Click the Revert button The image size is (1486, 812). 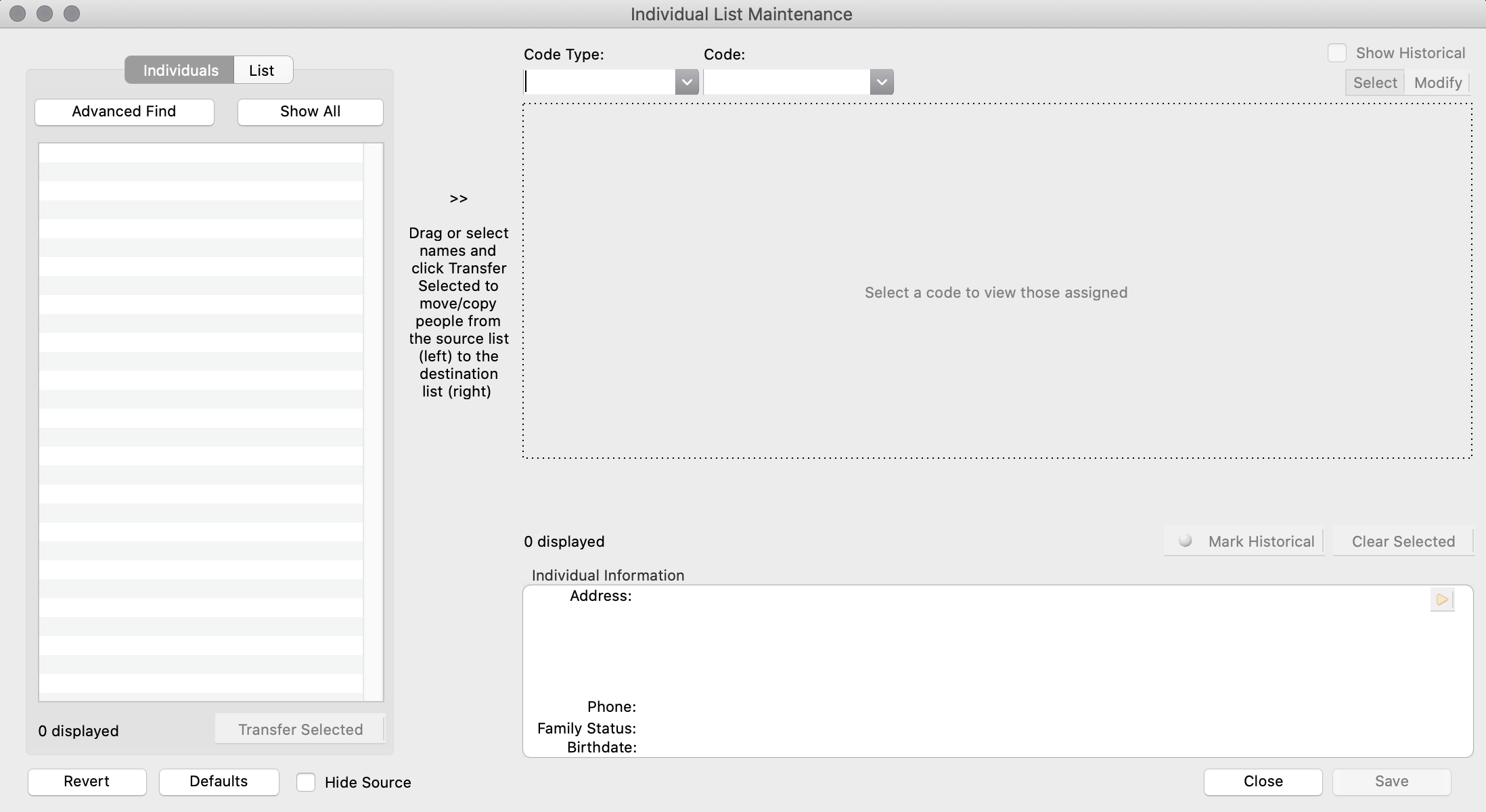[87, 782]
